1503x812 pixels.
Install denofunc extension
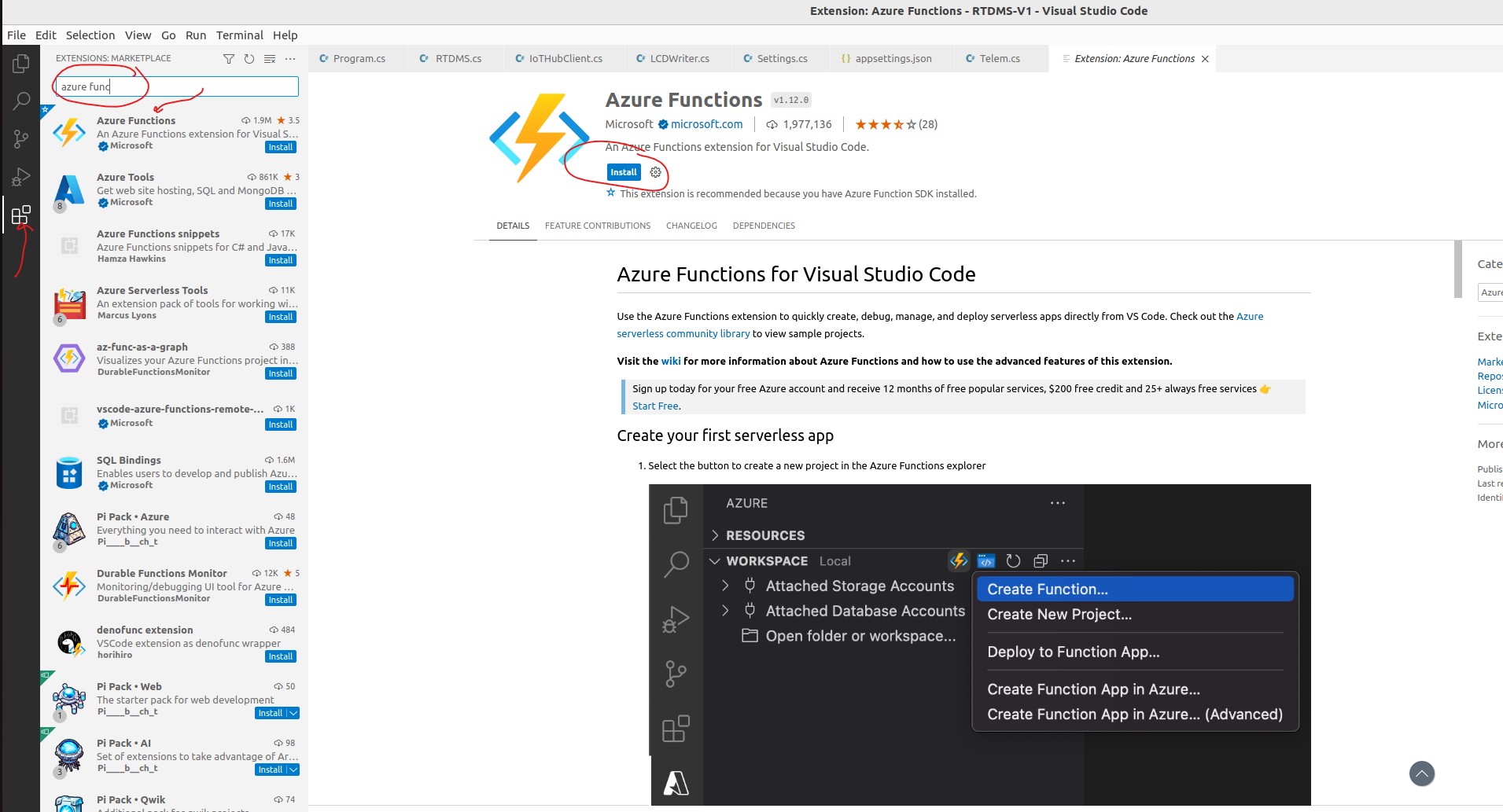click(x=280, y=656)
